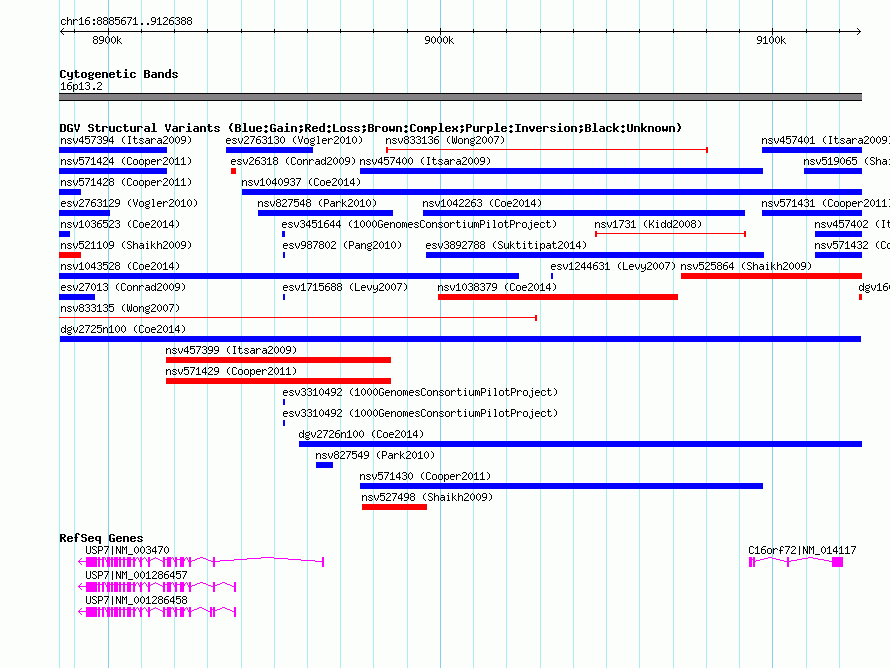Viewport: 890px width, 668px height.
Task: Open dgv2725n100 (Coe2014) label
Action: coord(123,329)
